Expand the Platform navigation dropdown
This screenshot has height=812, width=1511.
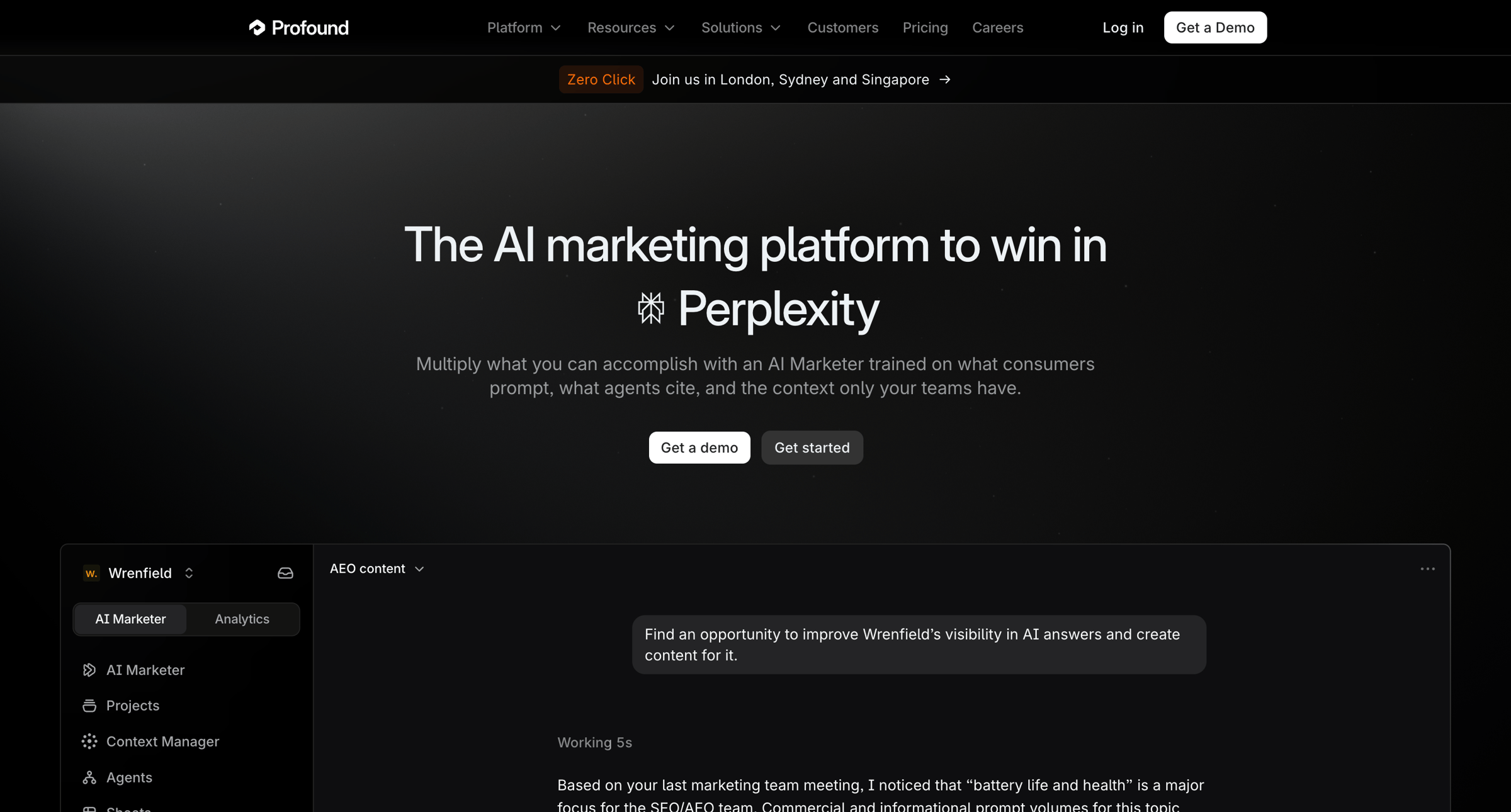coord(524,28)
